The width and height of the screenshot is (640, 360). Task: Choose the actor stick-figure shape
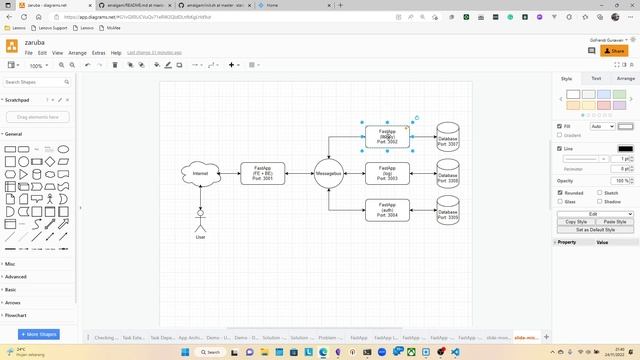[50, 199]
